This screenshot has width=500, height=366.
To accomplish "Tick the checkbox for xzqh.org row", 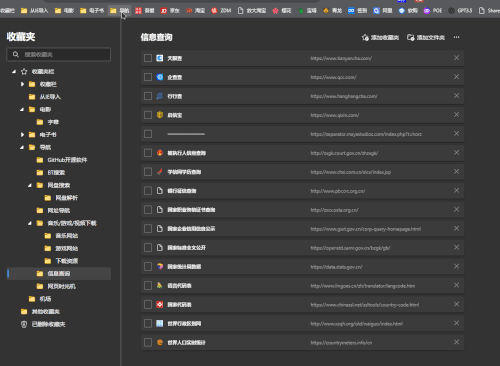I will 148,323.
